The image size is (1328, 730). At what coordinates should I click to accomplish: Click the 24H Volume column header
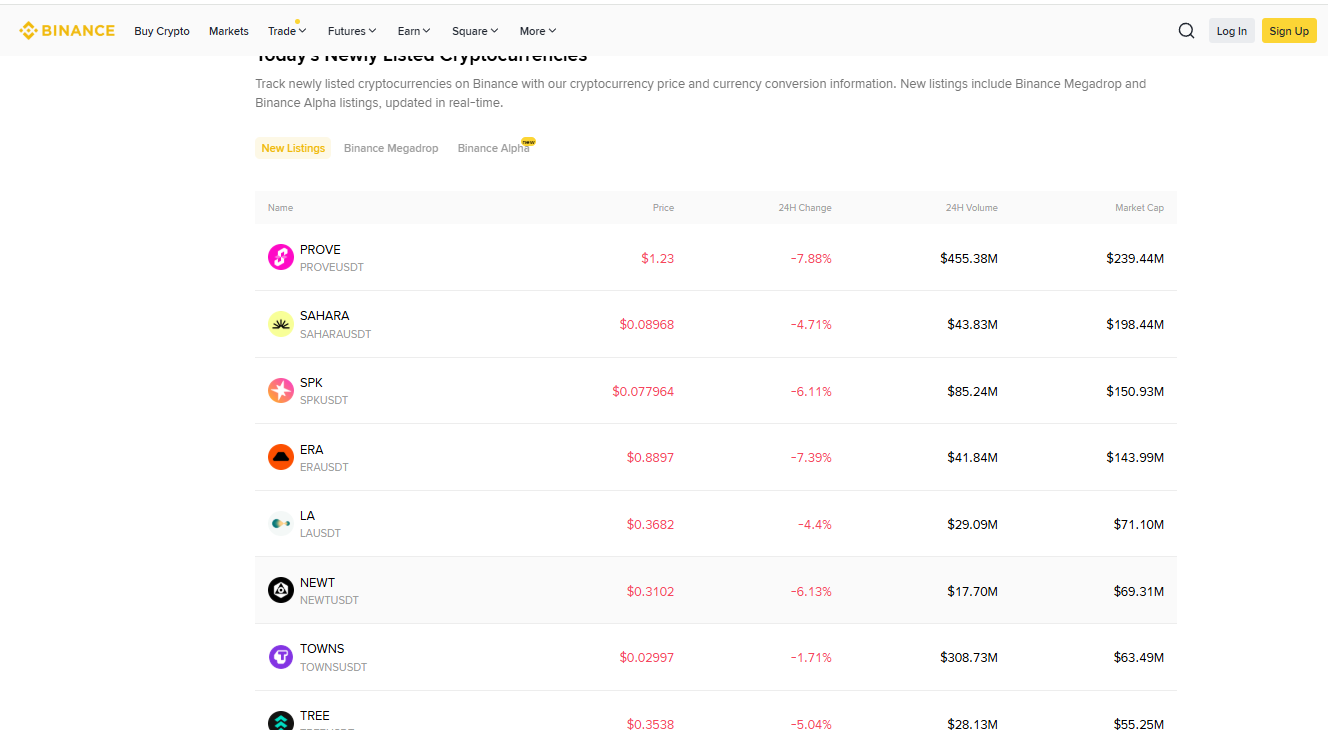click(971, 208)
